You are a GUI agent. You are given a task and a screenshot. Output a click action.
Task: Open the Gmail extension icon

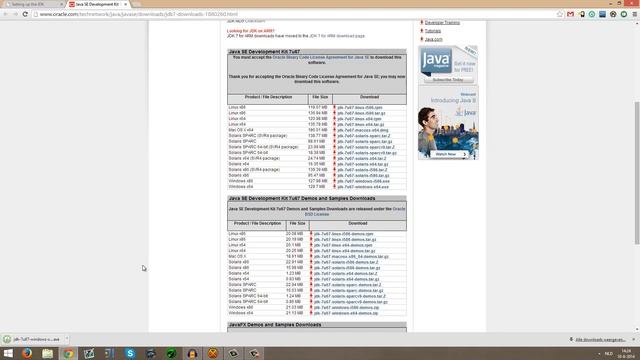point(571,14)
